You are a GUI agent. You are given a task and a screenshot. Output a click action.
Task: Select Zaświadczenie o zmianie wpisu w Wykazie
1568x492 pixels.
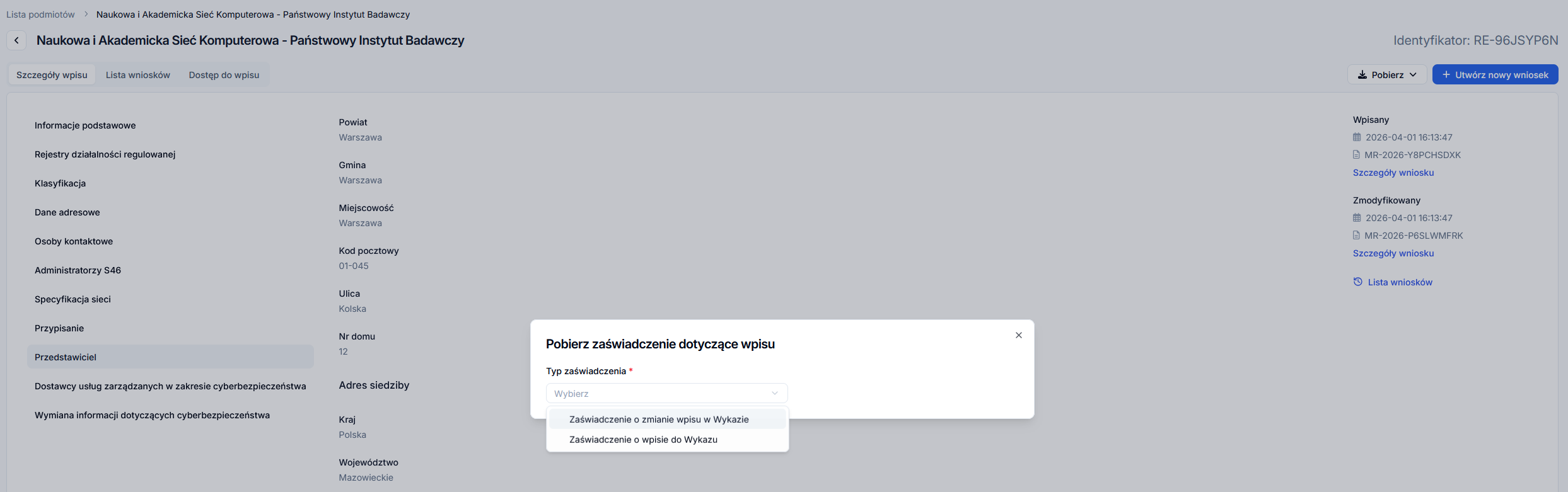point(659,420)
